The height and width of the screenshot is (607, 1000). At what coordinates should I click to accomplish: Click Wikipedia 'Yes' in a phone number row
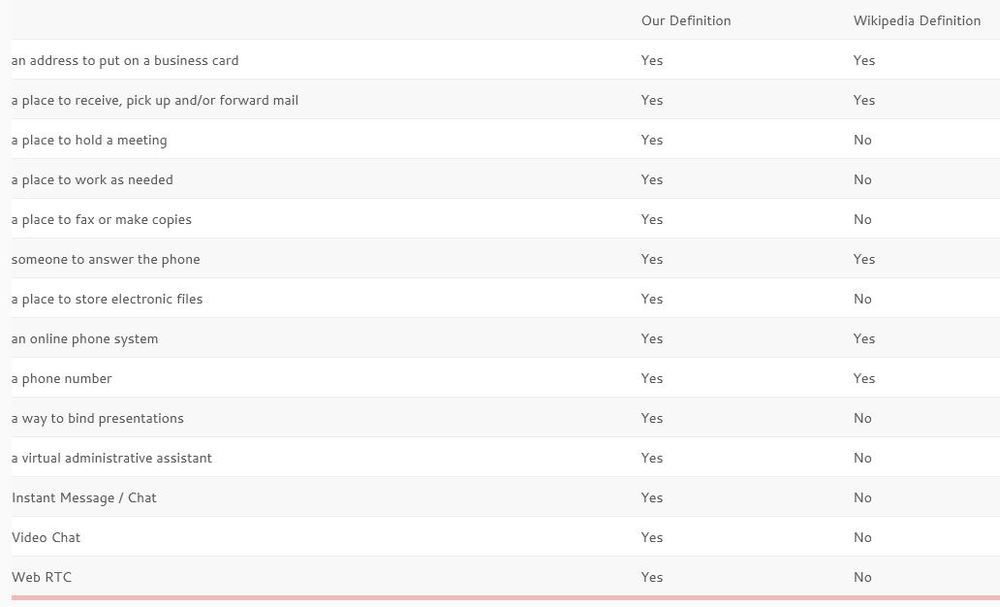[x=864, y=379]
